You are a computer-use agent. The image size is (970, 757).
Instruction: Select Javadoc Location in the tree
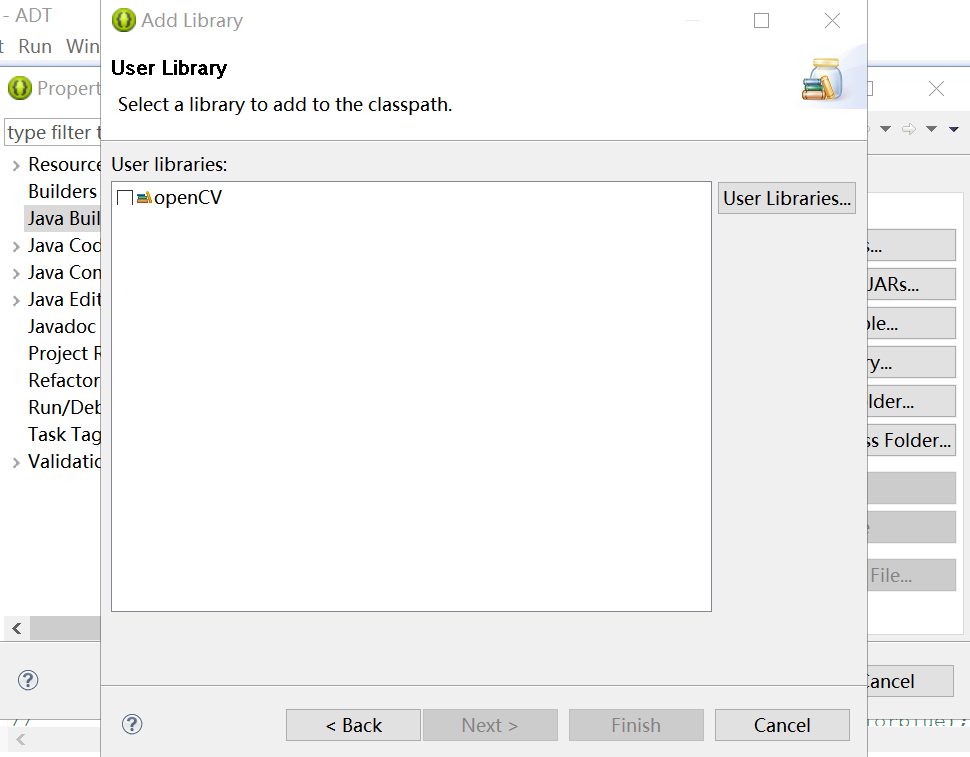pyautogui.click(x=62, y=326)
